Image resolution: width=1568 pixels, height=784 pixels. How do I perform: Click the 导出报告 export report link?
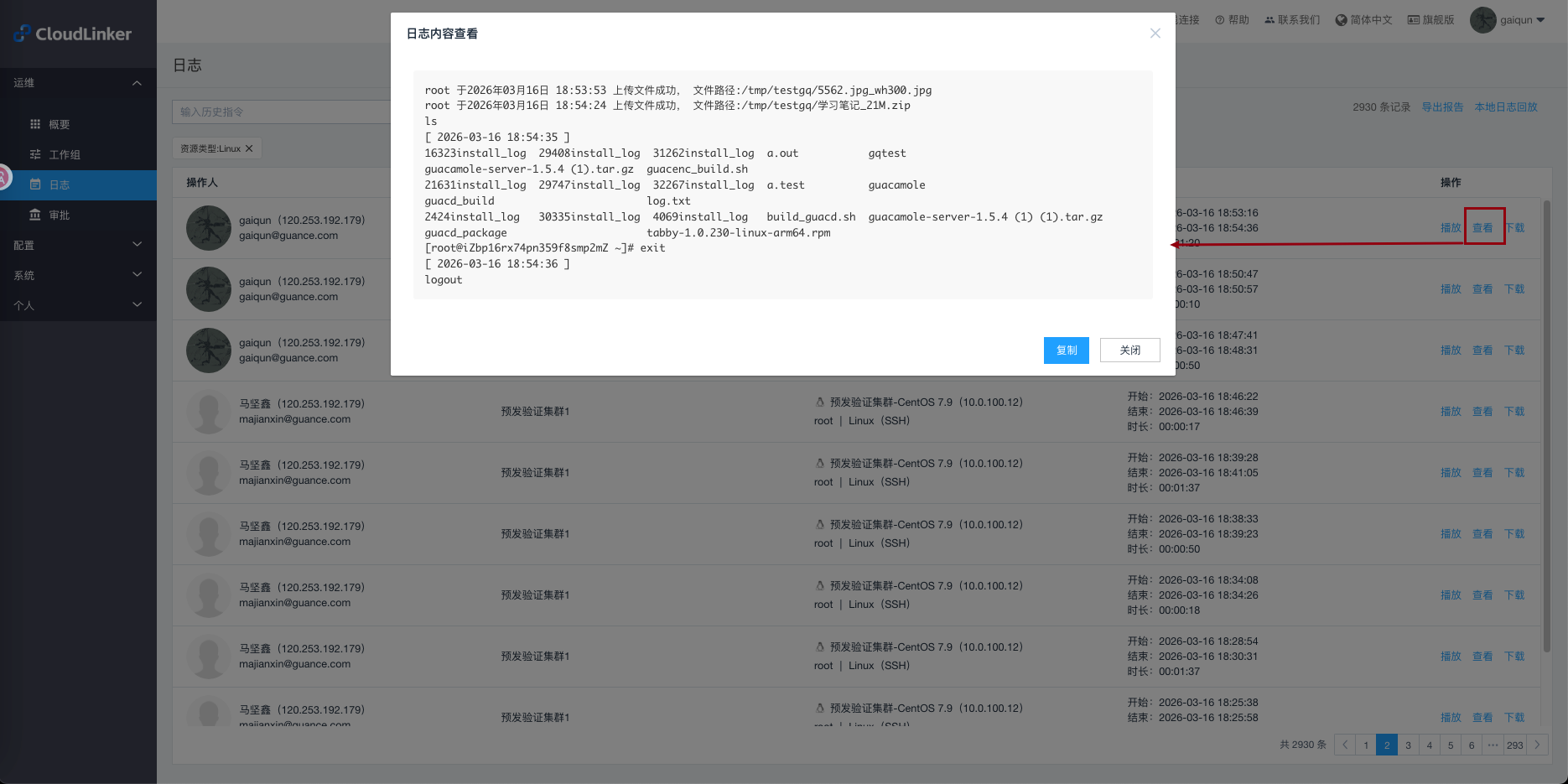1442,107
